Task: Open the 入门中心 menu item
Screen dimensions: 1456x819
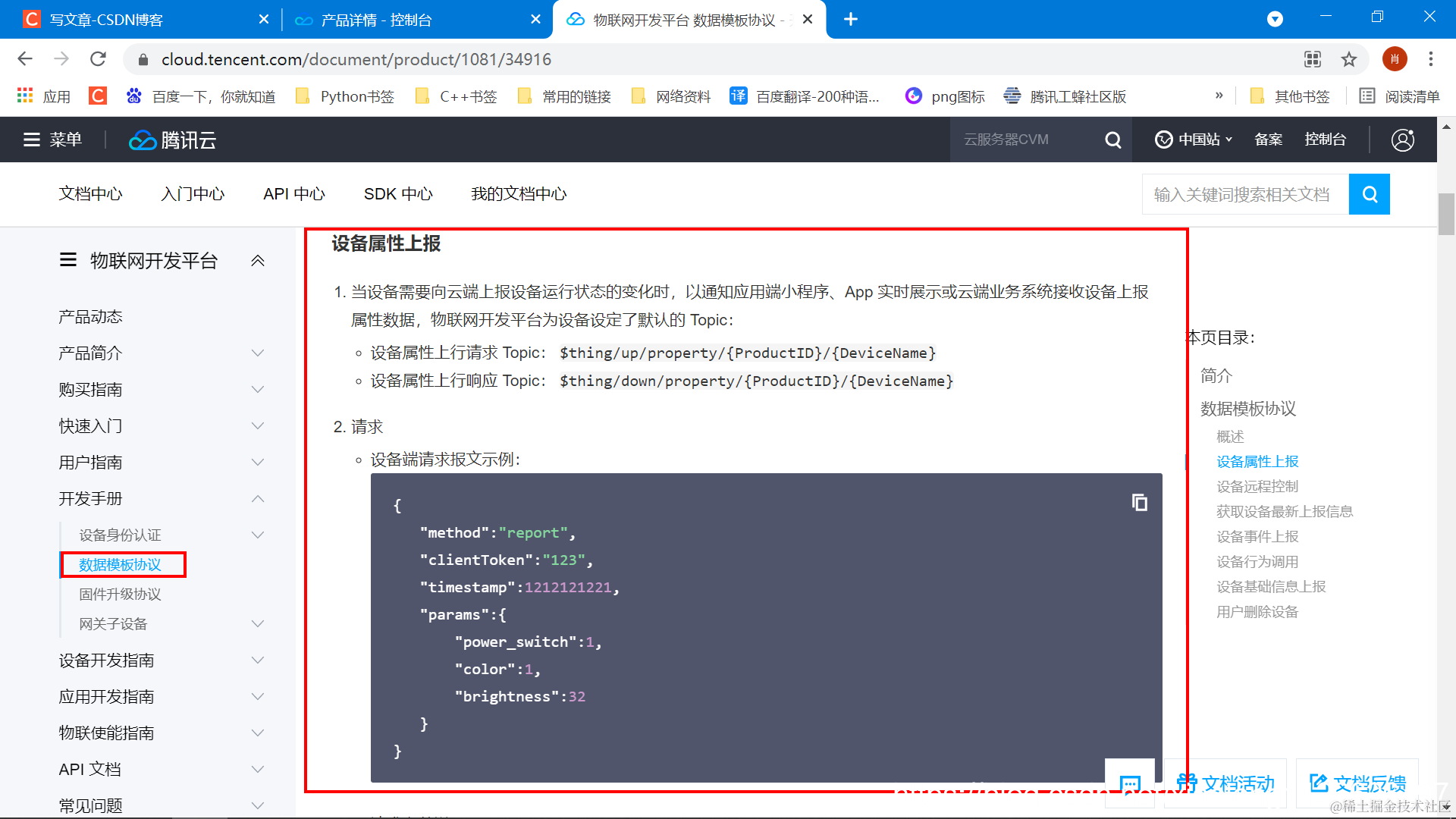Action: pos(193,194)
